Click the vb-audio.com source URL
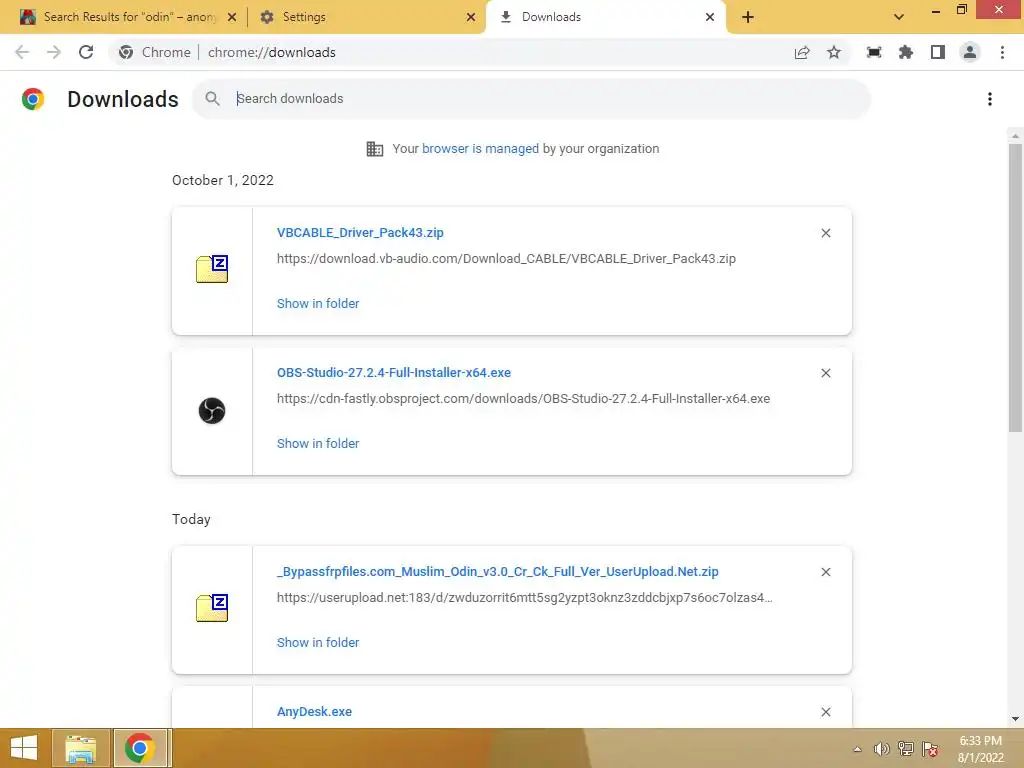Viewport: 1024px width, 768px height. point(506,259)
